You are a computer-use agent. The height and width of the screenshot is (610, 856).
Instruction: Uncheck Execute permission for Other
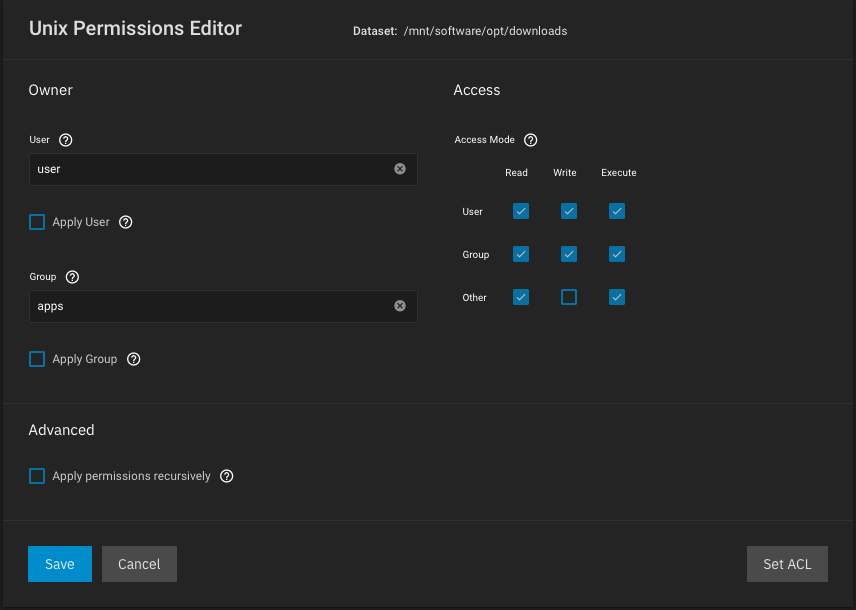[617, 297]
